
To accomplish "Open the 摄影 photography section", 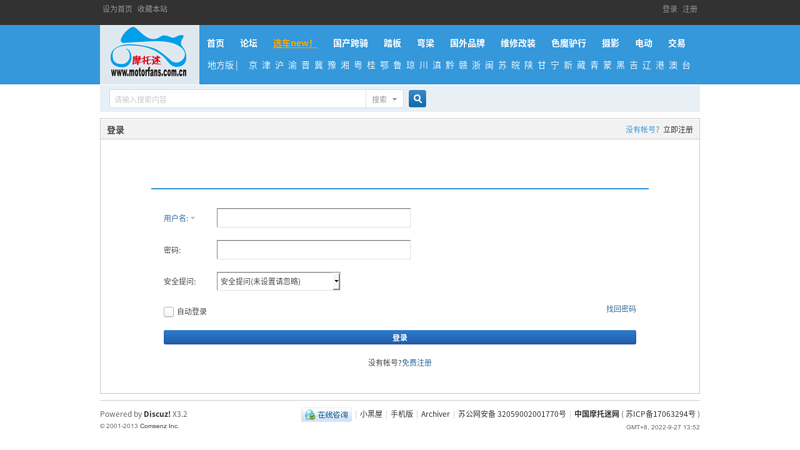I will 610,43.
